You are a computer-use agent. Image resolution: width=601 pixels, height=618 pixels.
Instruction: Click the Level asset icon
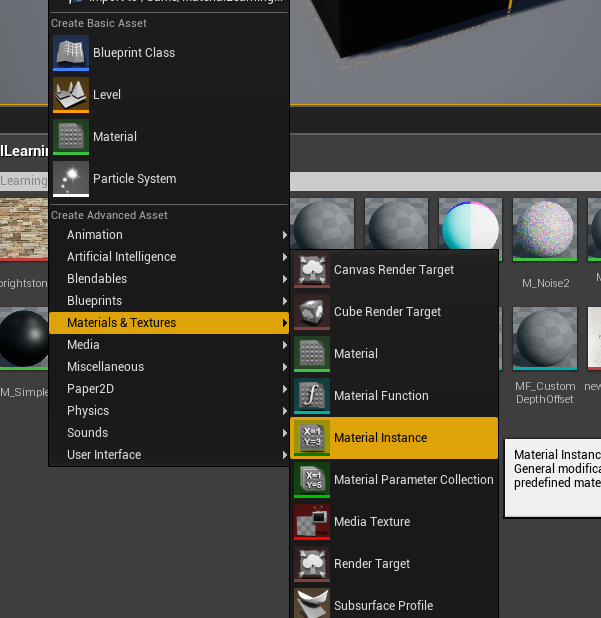(x=71, y=95)
